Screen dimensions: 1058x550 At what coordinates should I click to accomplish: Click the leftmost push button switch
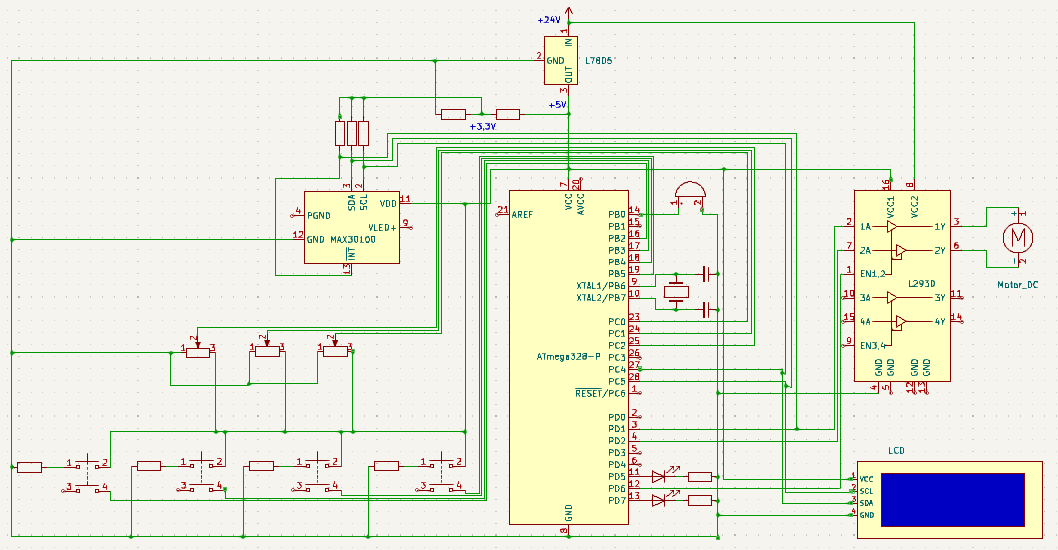click(x=88, y=475)
